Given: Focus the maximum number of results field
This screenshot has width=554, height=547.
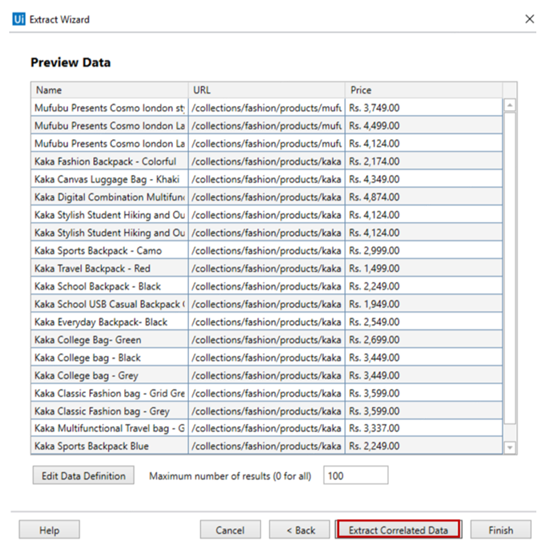Looking at the screenshot, I should (355, 476).
